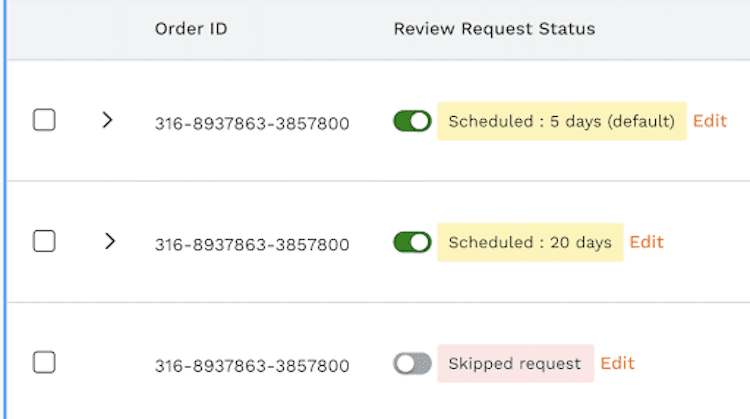This screenshot has height=419, width=750.
Task: Click Edit beside Scheduled : 5 days (default)
Action: pos(710,121)
